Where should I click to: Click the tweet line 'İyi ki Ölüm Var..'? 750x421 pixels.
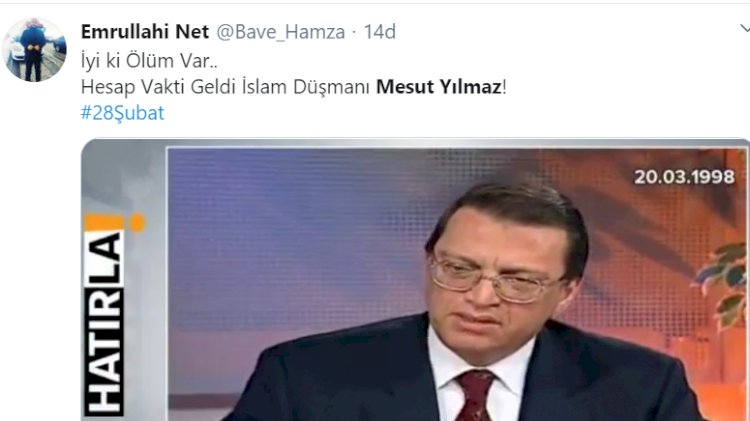[149, 61]
